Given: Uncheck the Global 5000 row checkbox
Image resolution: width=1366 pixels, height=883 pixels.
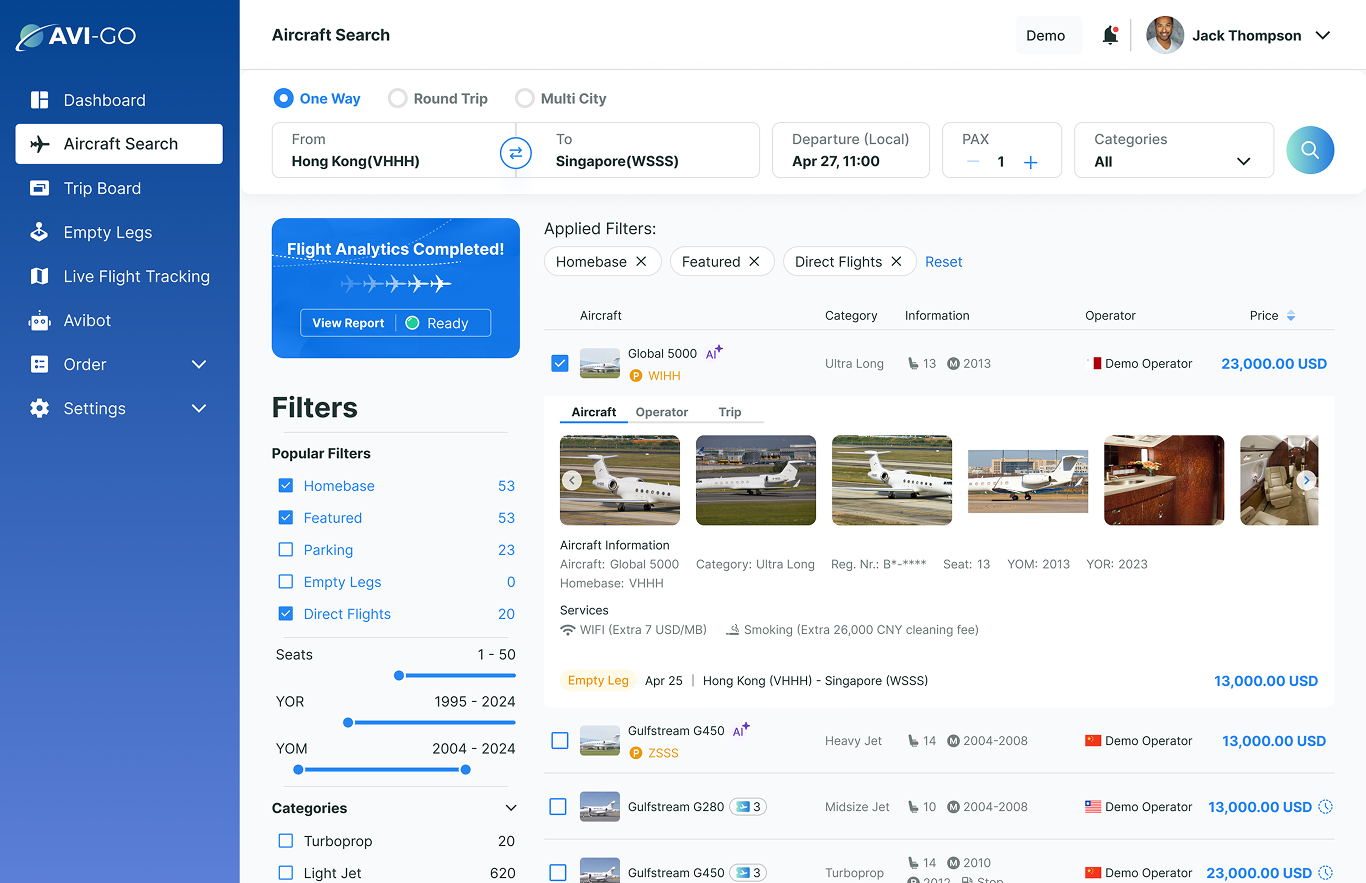Looking at the screenshot, I should pyautogui.click(x=560, y=364).
